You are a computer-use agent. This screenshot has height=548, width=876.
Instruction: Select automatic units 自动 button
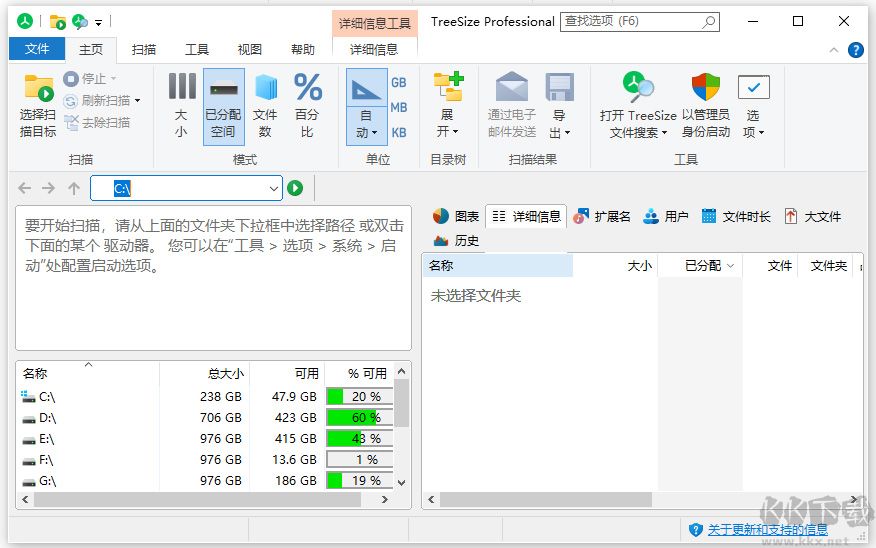366,107
